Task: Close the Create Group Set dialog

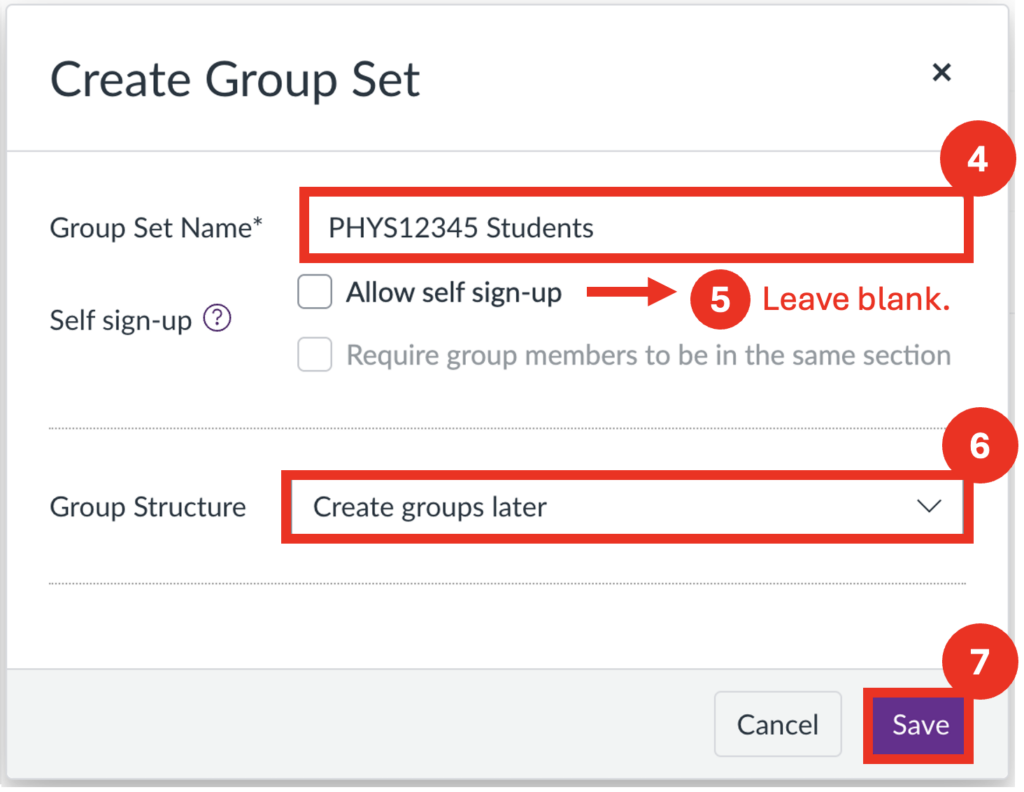Action: pos(940,72)
